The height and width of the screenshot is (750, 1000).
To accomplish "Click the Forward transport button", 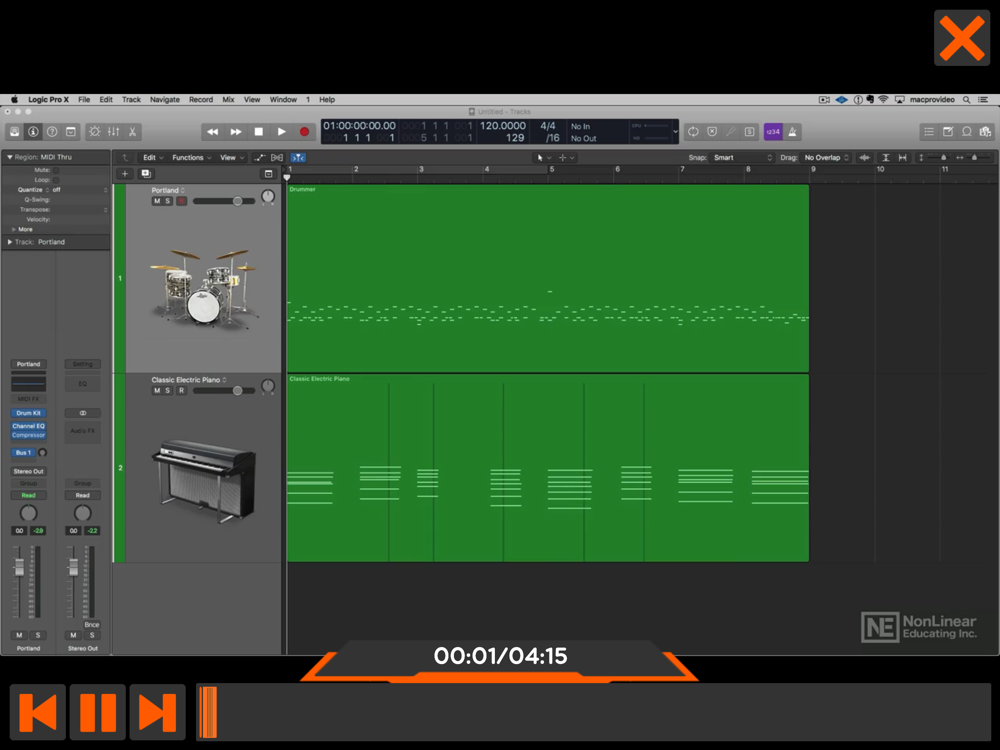I will tap(235, 132).
